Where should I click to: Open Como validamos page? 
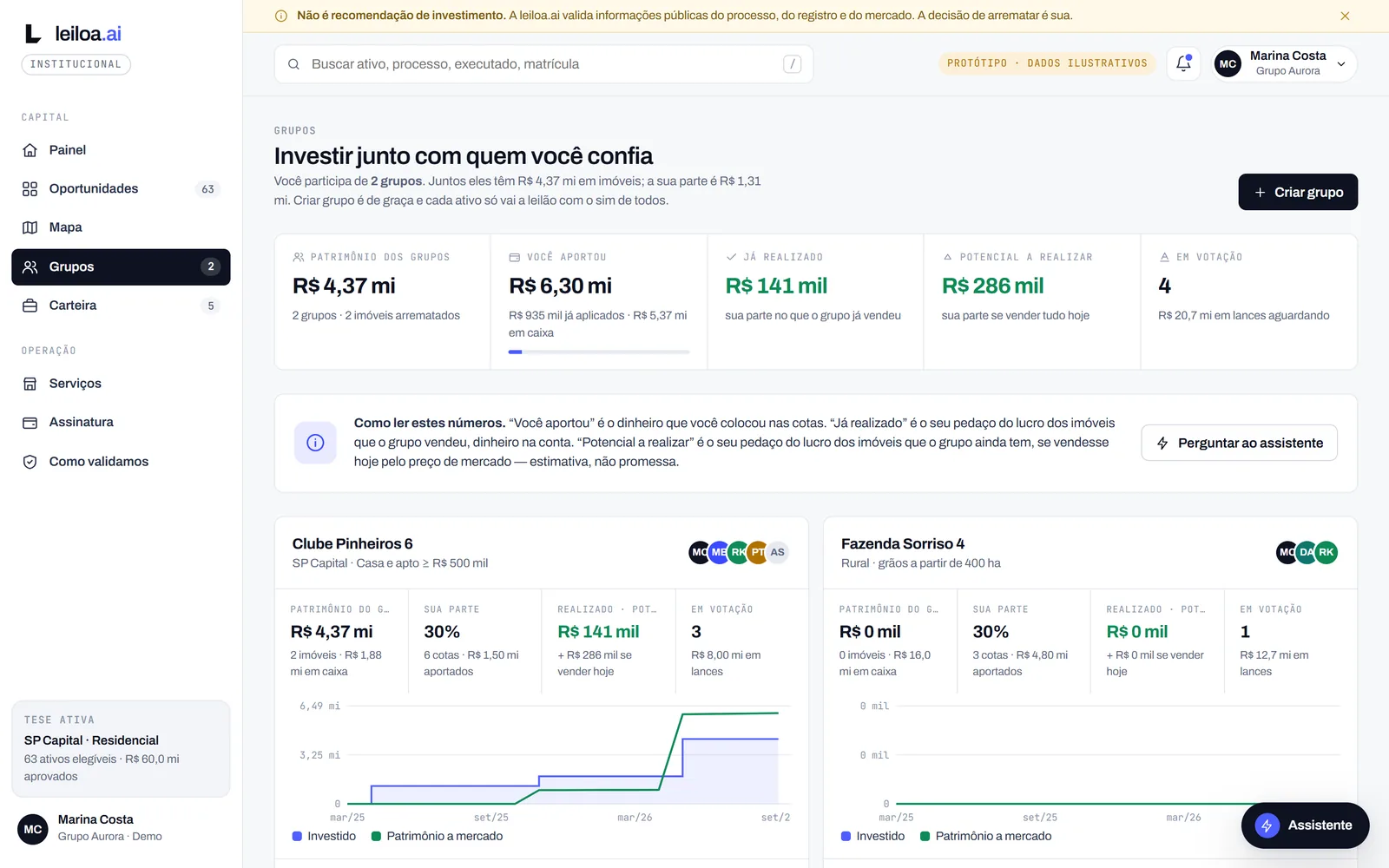121,462
